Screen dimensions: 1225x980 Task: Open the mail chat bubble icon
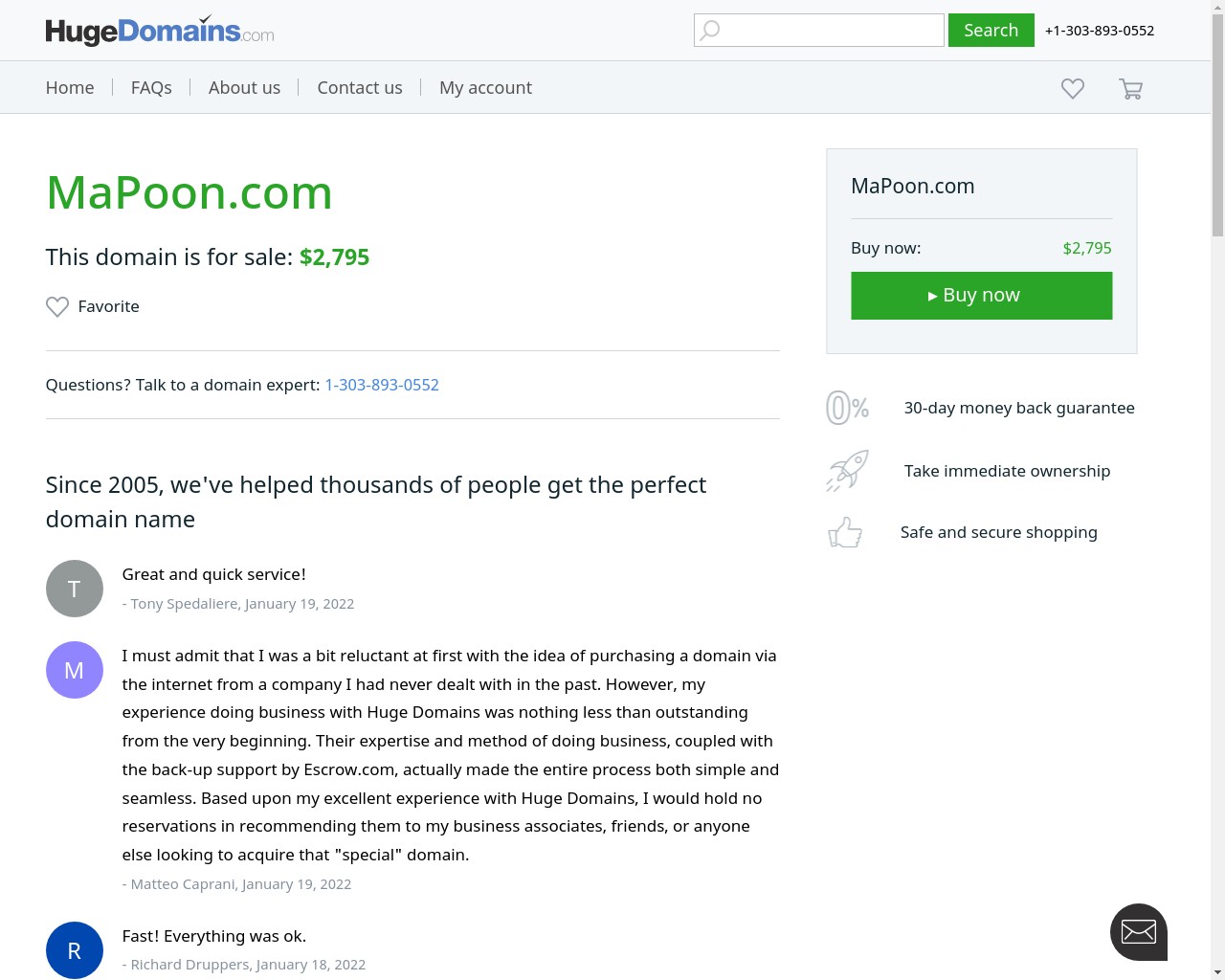(1138, 931)
